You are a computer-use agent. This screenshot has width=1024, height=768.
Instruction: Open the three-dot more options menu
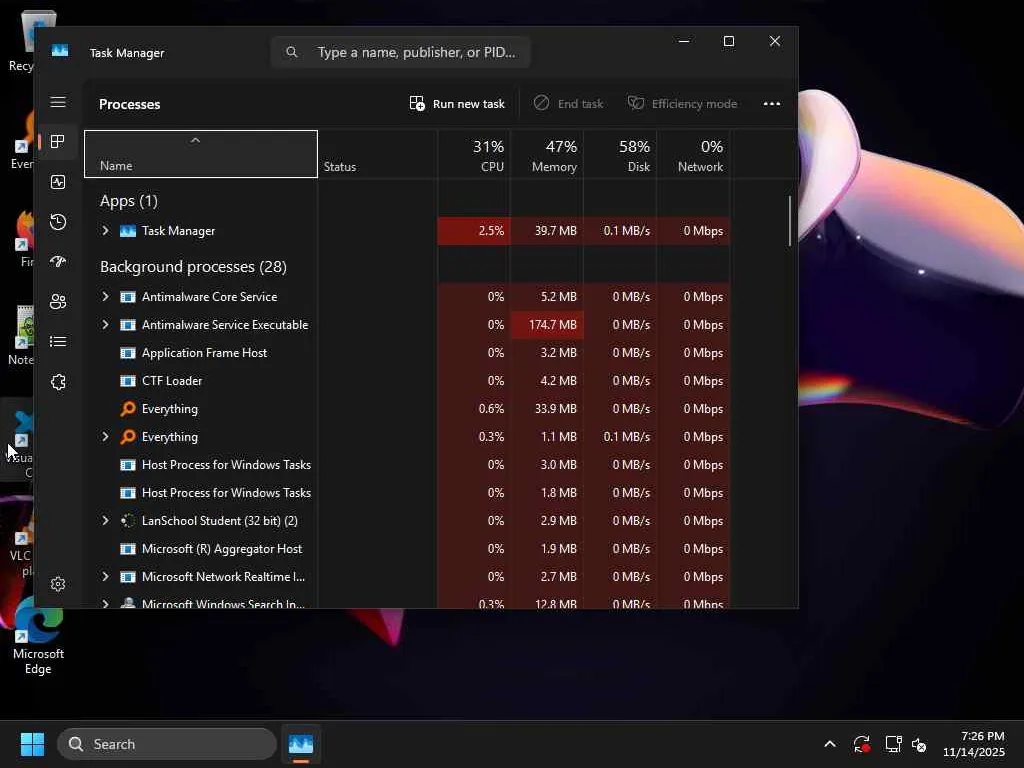772,104
